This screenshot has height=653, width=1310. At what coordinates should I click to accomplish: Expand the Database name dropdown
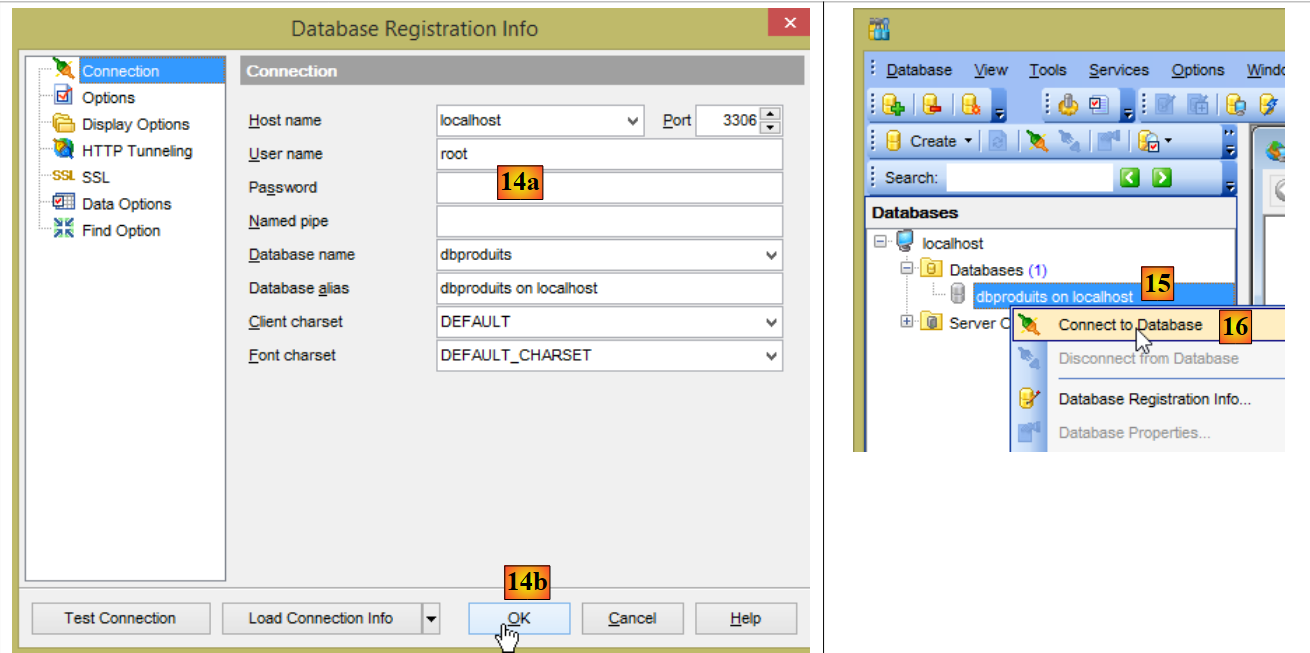click(771, 255)
